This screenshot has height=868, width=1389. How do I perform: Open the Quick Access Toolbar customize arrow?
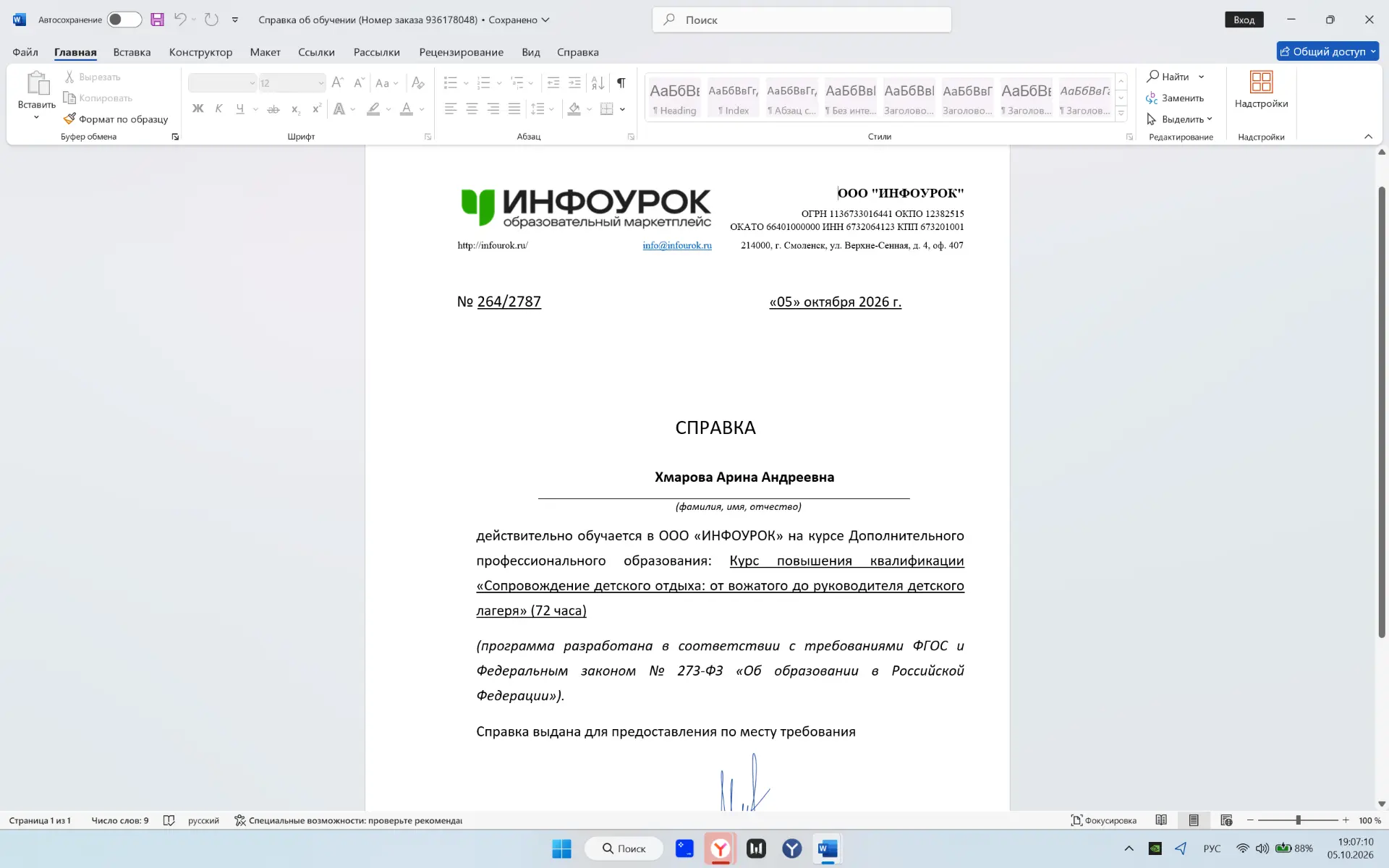235,20
